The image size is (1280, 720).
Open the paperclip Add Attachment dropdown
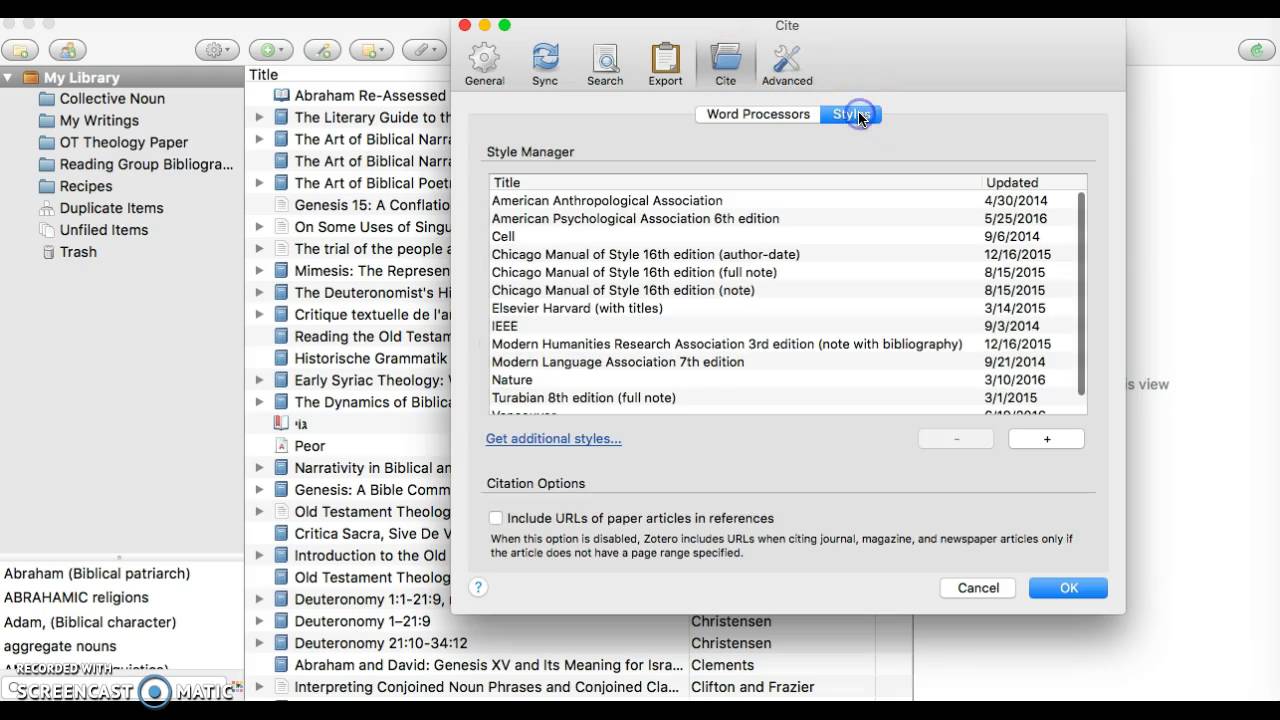pyautogui.click(x=423, y=50)
